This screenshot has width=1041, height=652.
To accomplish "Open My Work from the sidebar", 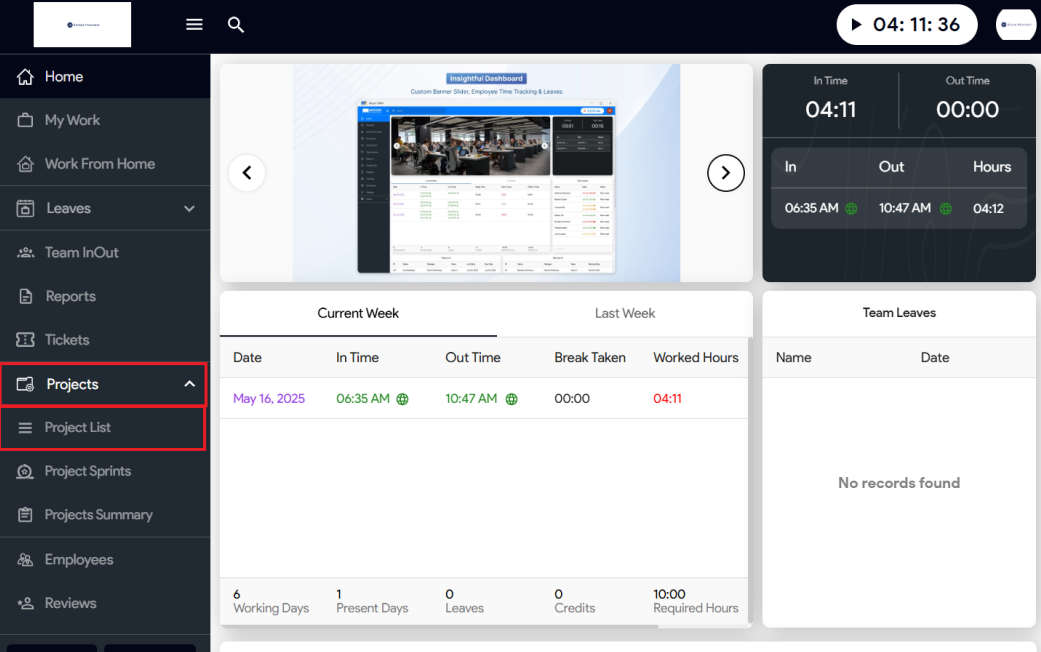I will pos(72,120).
